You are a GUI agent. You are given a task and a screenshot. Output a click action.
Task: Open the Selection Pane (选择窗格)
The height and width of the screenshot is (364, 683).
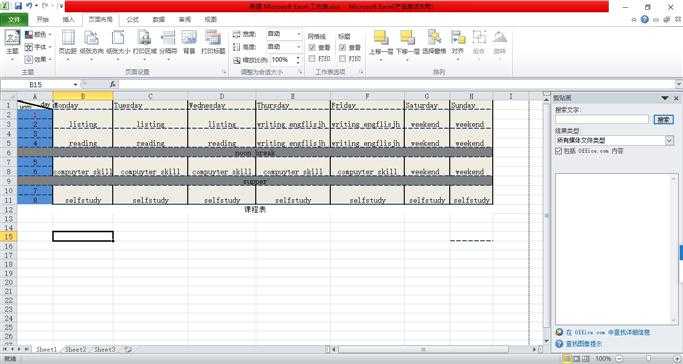(434, 42)
